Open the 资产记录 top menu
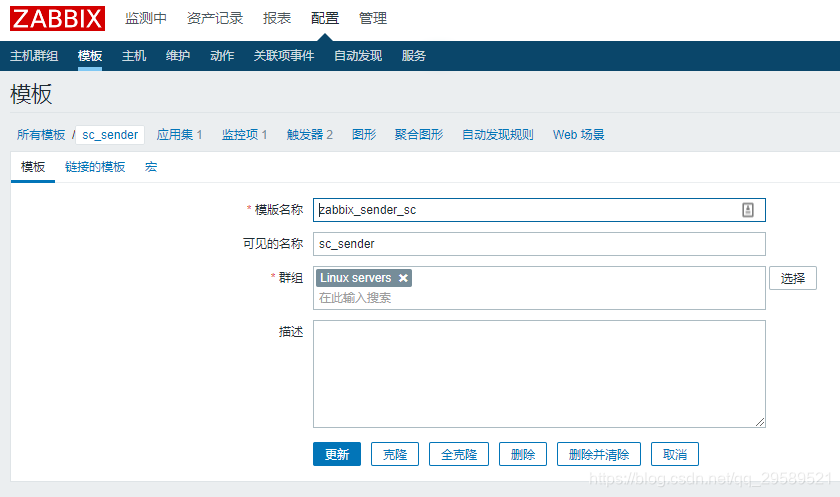This screenshot has height=497, width=840. (x=214, y=18)
